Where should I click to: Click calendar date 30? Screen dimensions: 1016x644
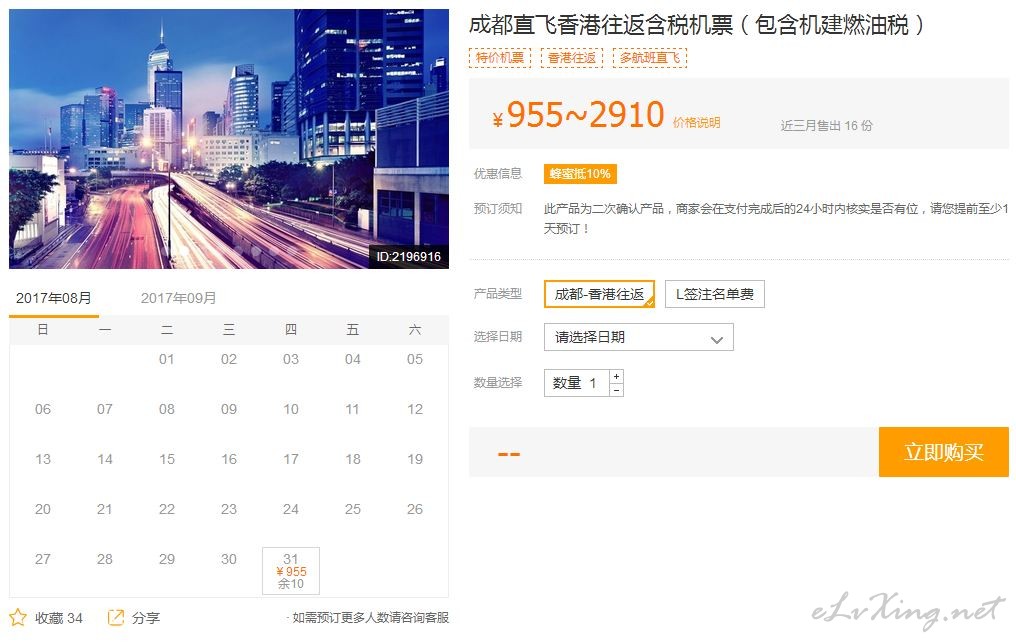pos(229,558)
